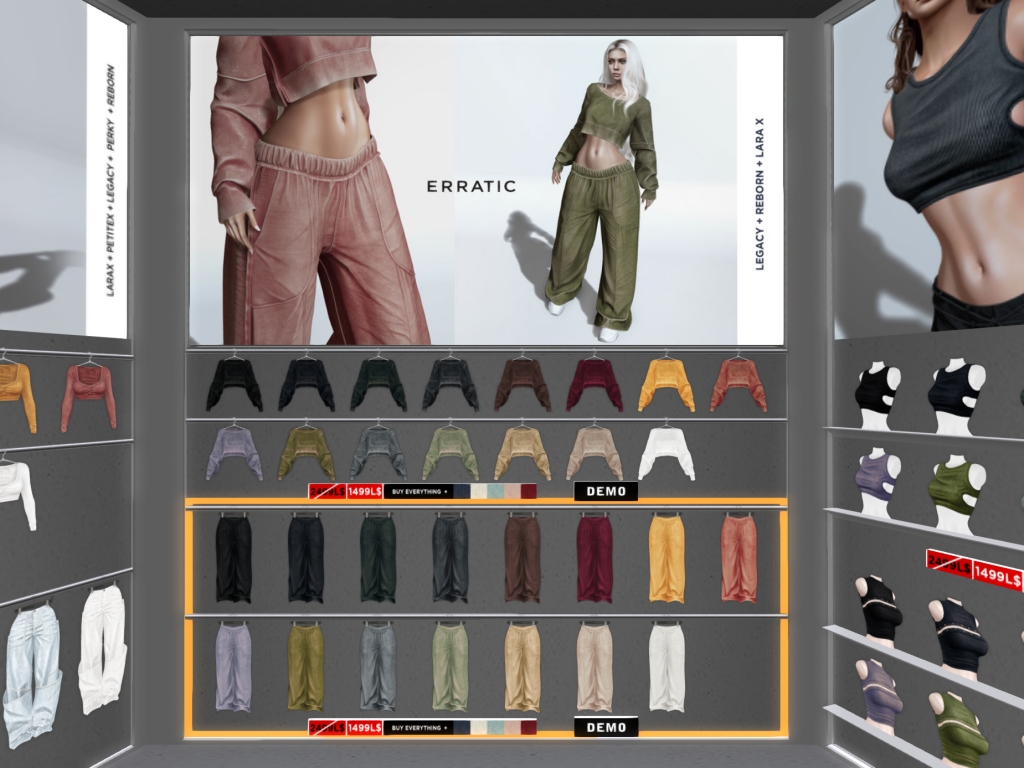Select the lavender cutout tank on the right wall
This screenshot has height=768, width=1024.
coord(879,482)
